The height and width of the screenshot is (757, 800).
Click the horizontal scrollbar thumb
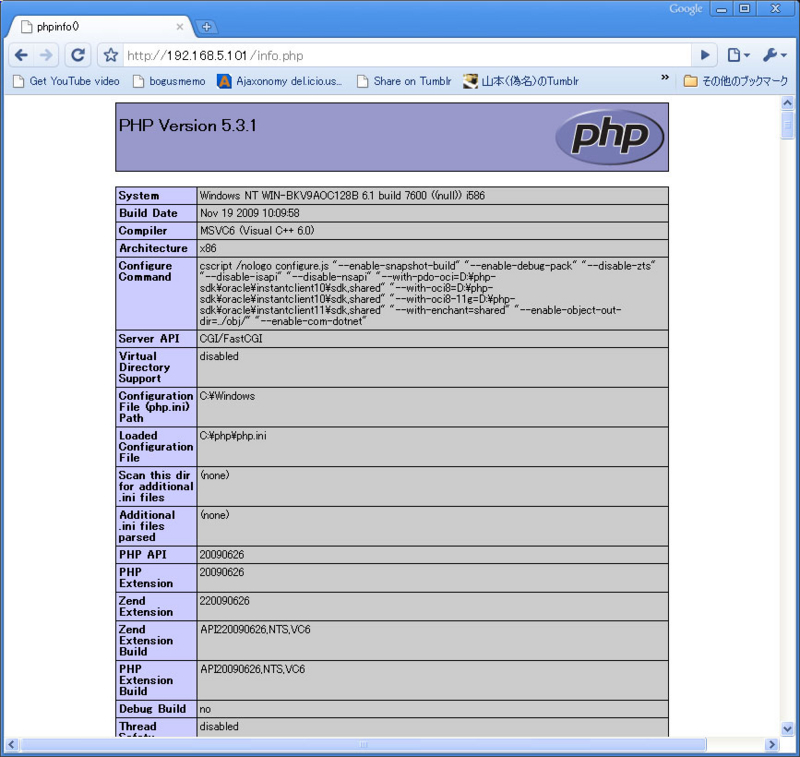363,744
